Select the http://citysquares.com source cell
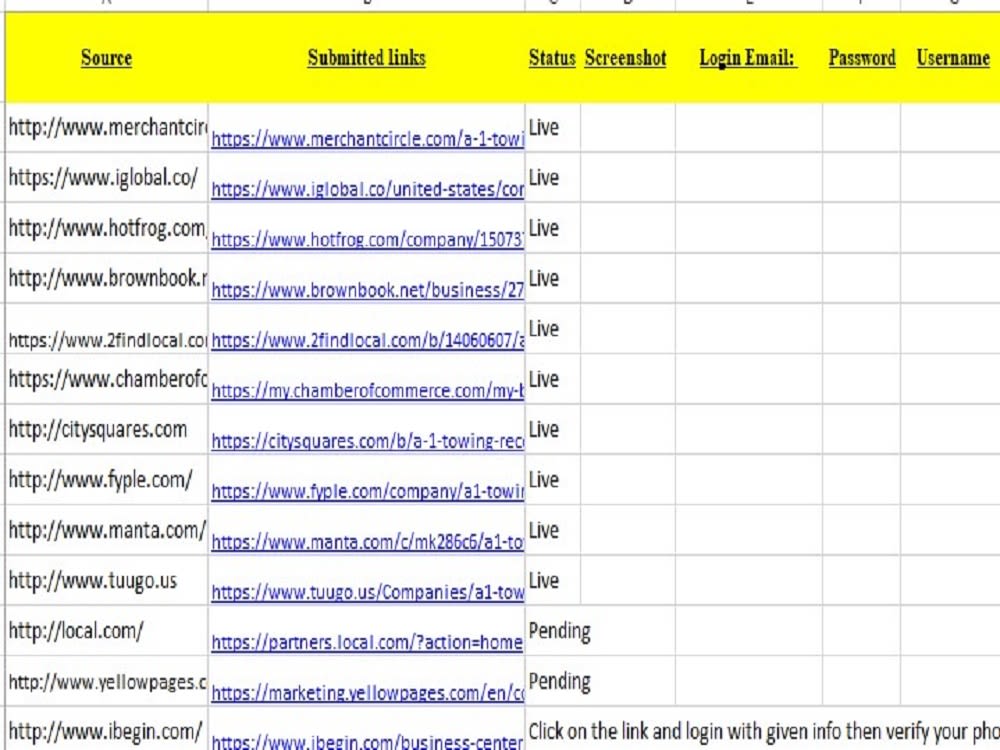This screenshot has height=750, width=1000. [x=107, y=430]
